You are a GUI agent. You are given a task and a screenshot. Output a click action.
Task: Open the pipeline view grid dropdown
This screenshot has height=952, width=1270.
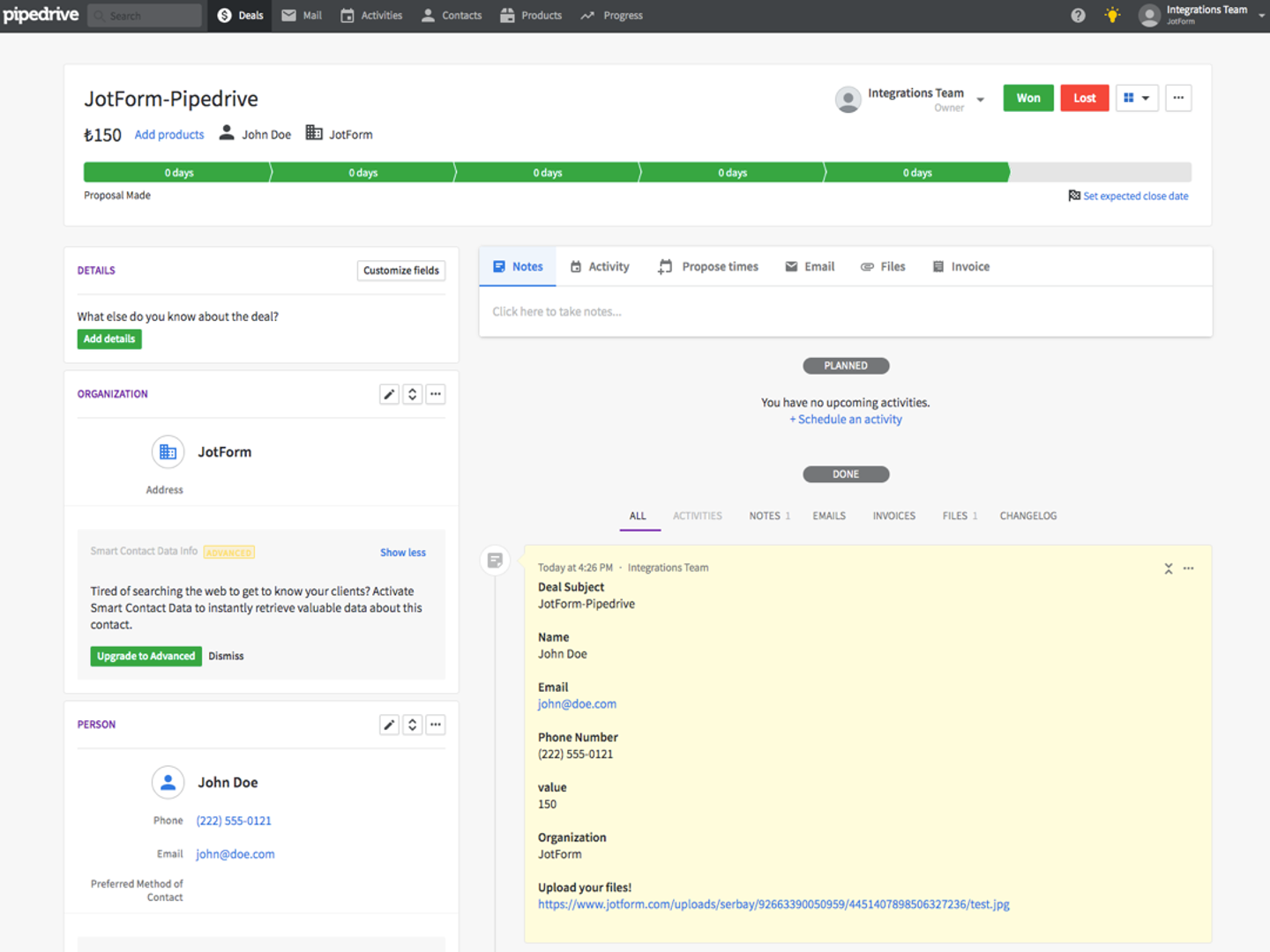point(1137,98)
